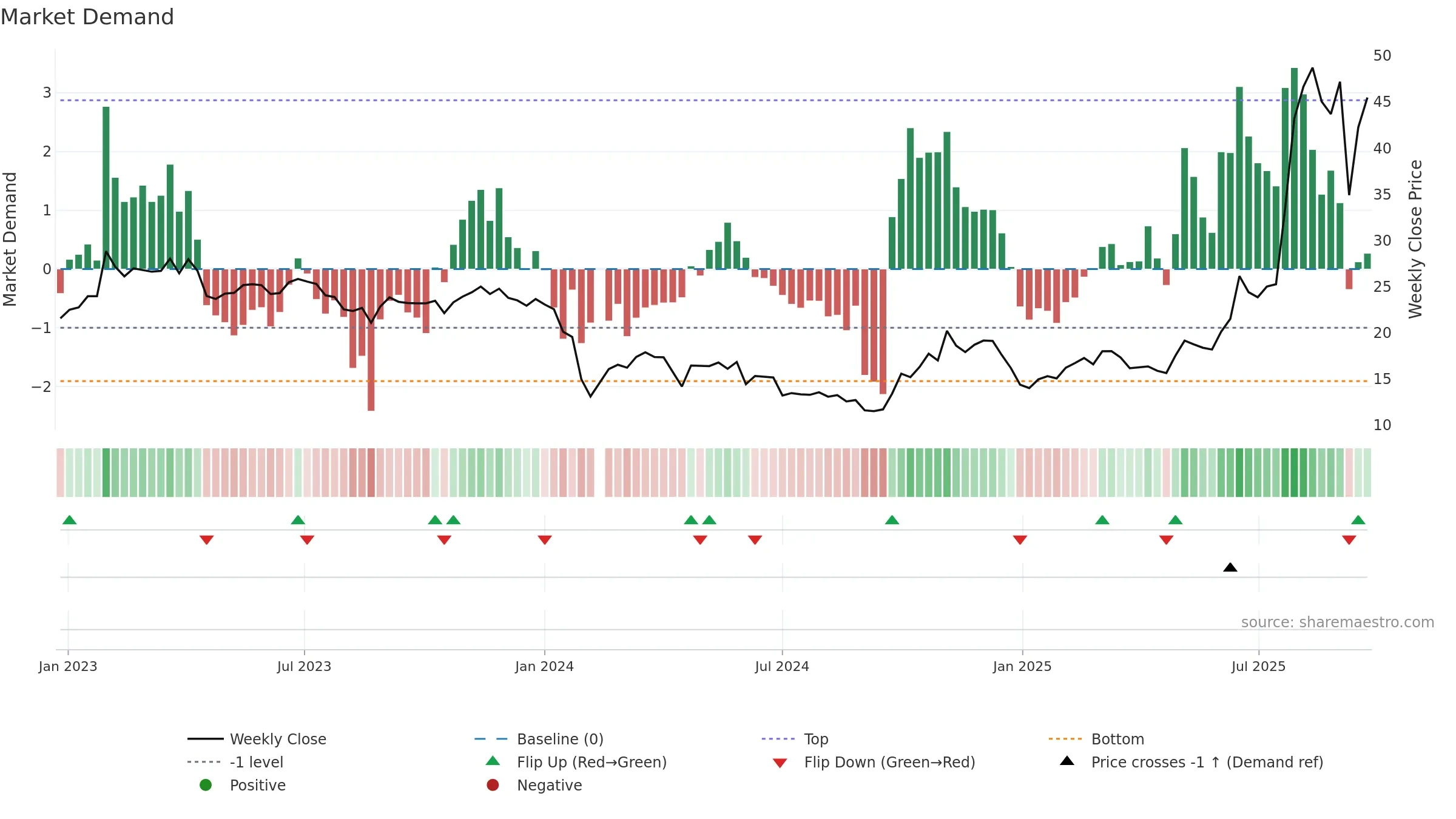Click the 10 tick on the price axis
1456x819 pixels.
pyautogui.click(x=1383, y=425)
